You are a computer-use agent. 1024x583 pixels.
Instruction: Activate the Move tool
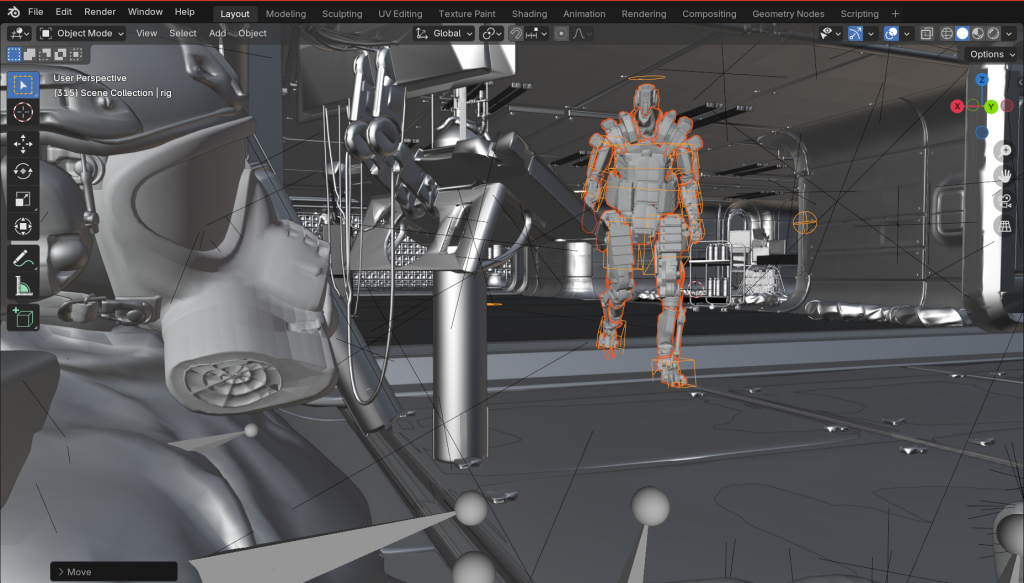coord(24,143)
